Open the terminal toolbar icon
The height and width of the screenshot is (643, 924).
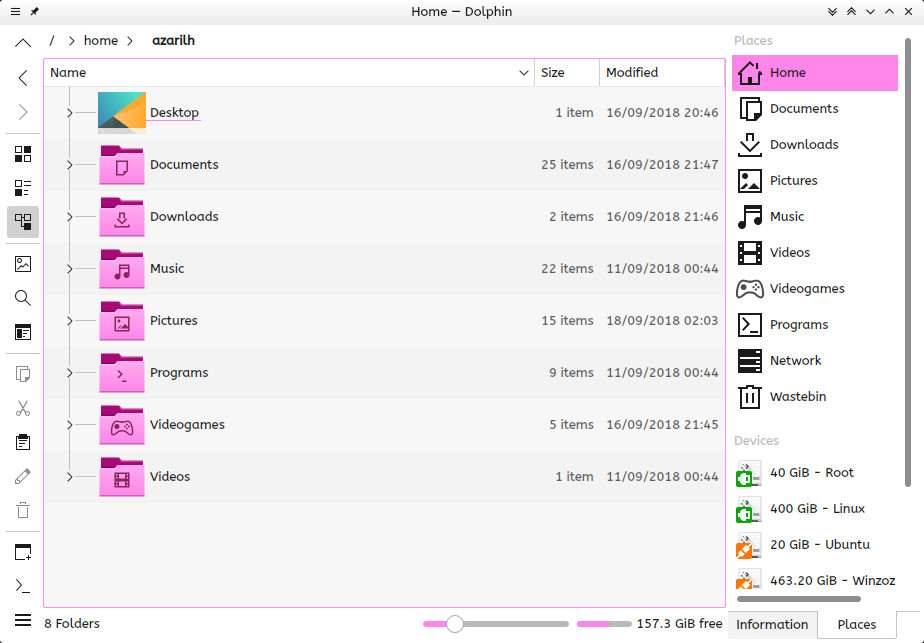[x=23, y=586]
